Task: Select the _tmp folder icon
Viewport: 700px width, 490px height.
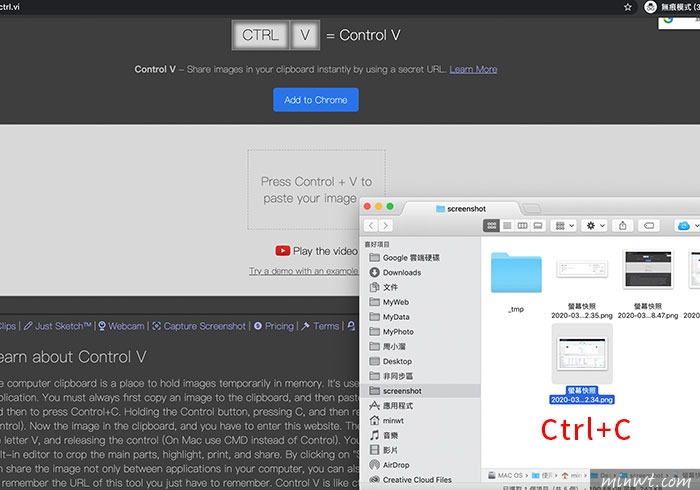Action: 516,272
